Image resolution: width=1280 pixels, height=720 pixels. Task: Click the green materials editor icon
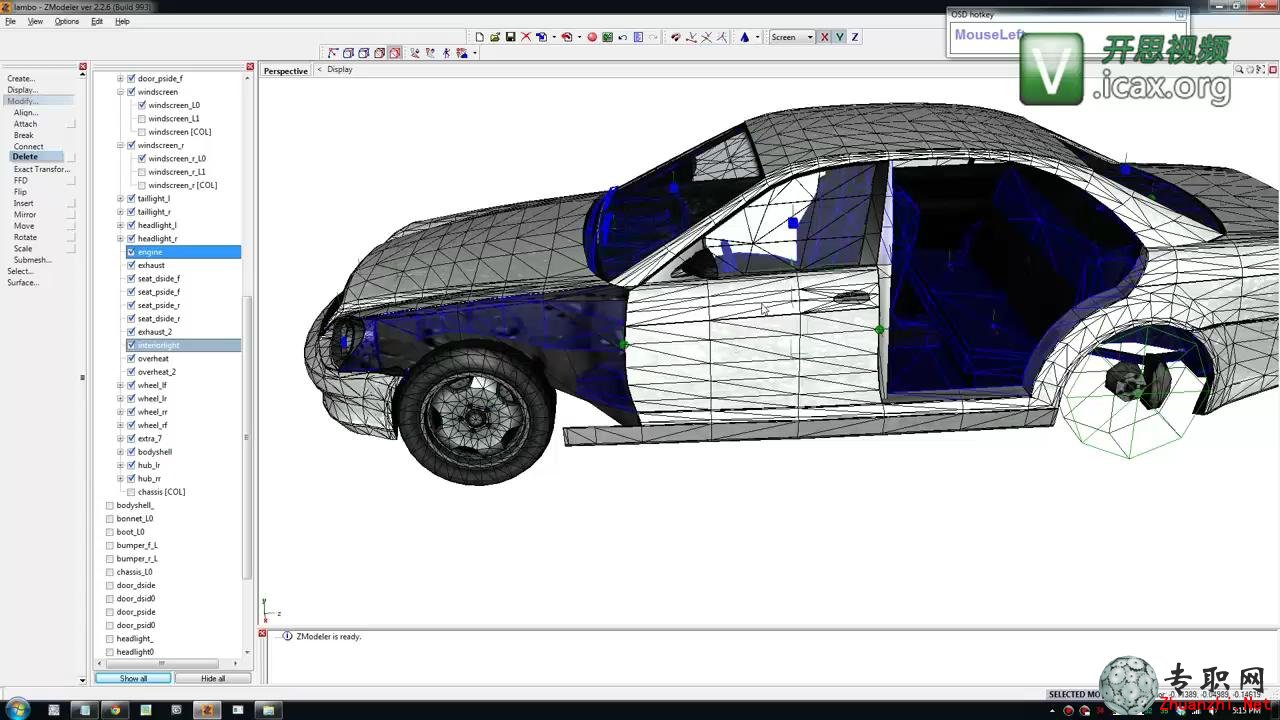pos(607,37)
